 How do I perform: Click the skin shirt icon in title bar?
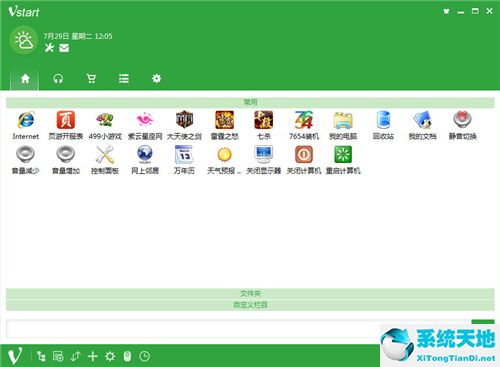pos(446,11)
